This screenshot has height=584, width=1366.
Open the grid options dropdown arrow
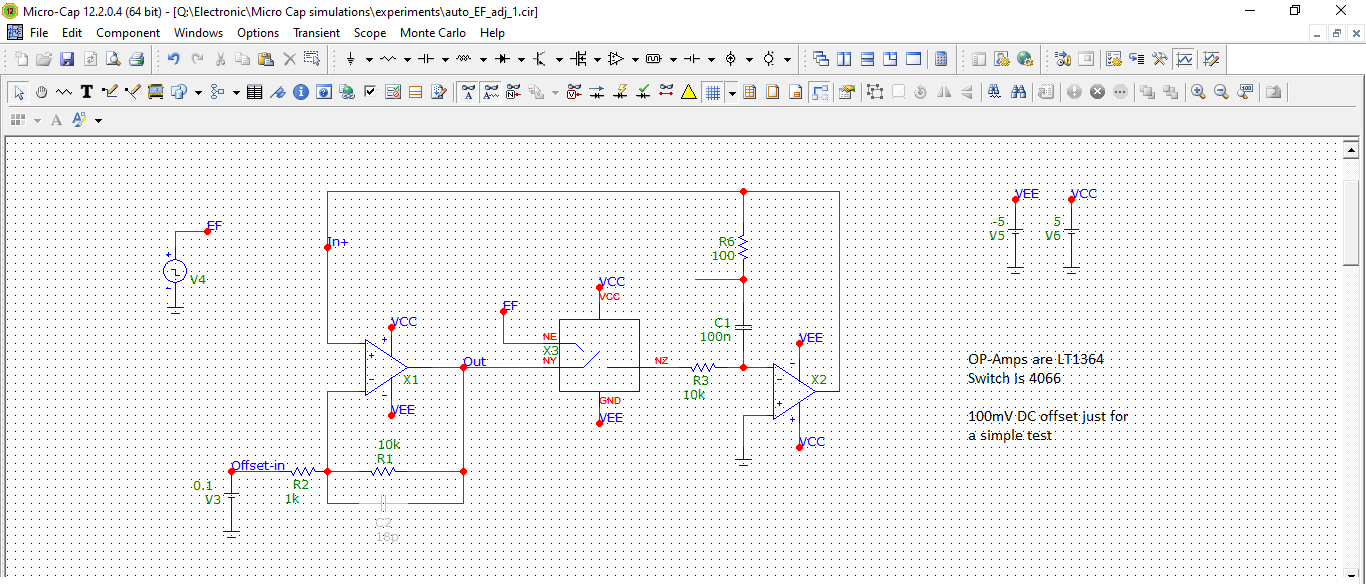[x=733, y=92]
